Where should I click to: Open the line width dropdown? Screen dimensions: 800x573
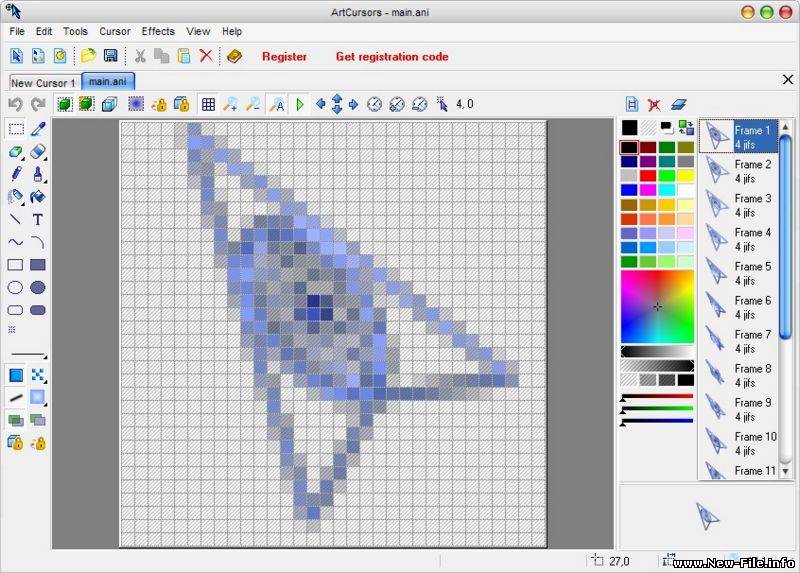[29, 354]
